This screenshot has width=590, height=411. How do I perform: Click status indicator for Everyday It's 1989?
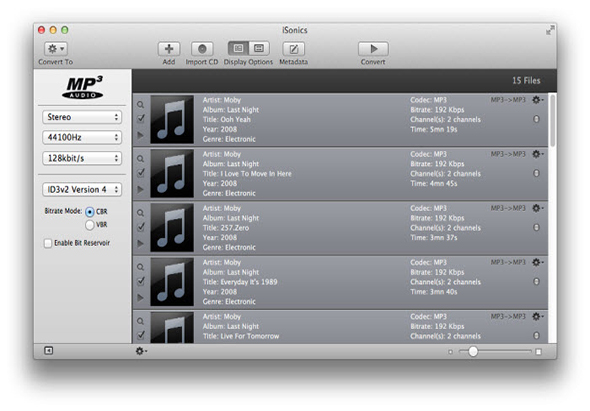[536, 282]
